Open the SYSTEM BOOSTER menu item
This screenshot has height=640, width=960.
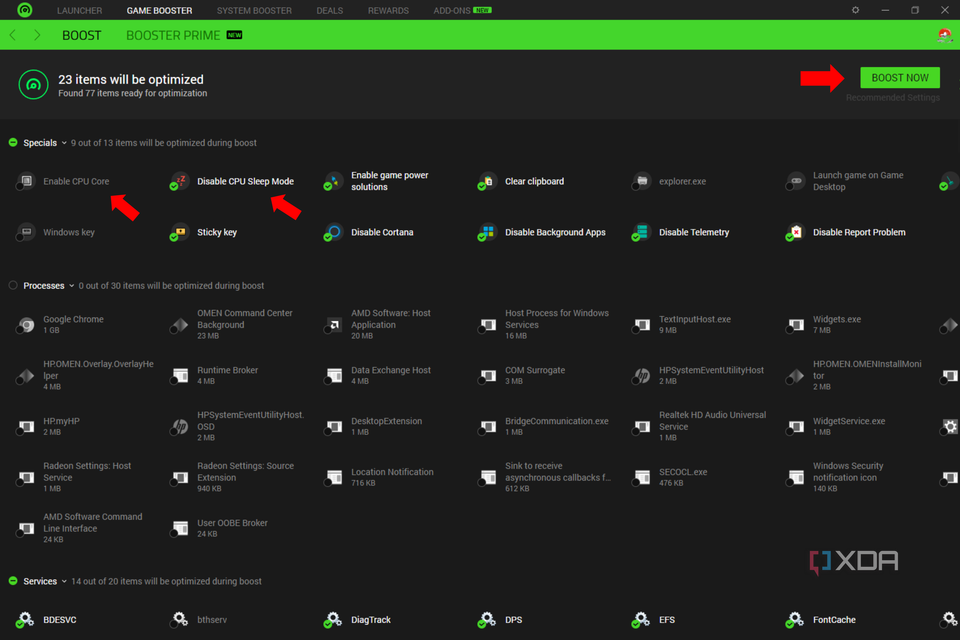(254, 10)
